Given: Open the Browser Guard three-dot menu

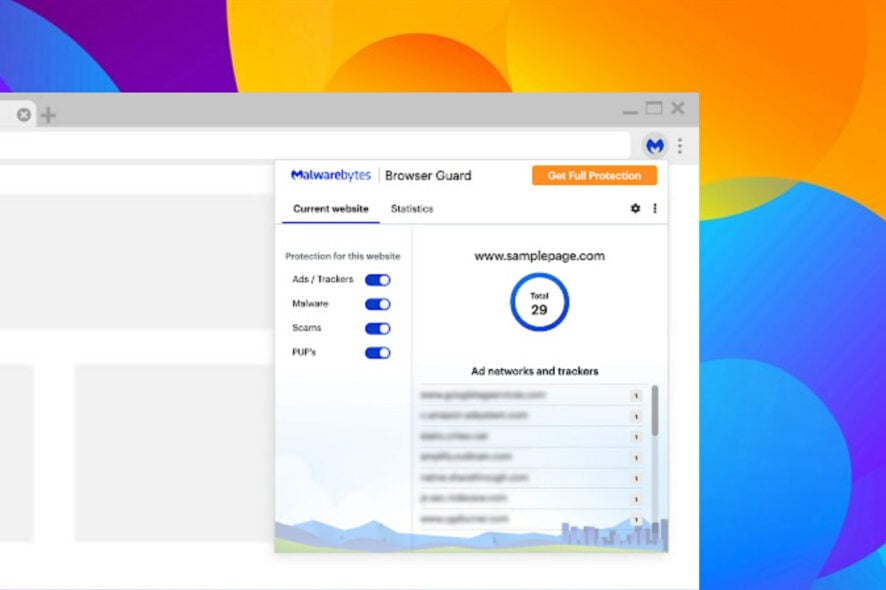Looking at the screenshot, I should 655,208.
